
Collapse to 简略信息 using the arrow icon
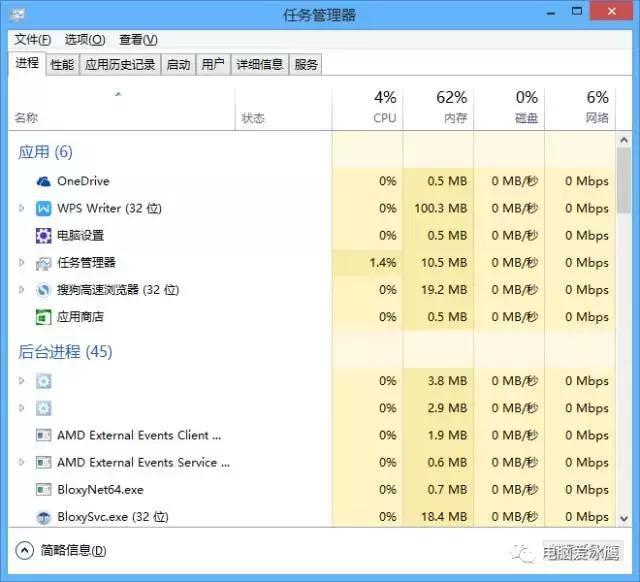point(24,551)
